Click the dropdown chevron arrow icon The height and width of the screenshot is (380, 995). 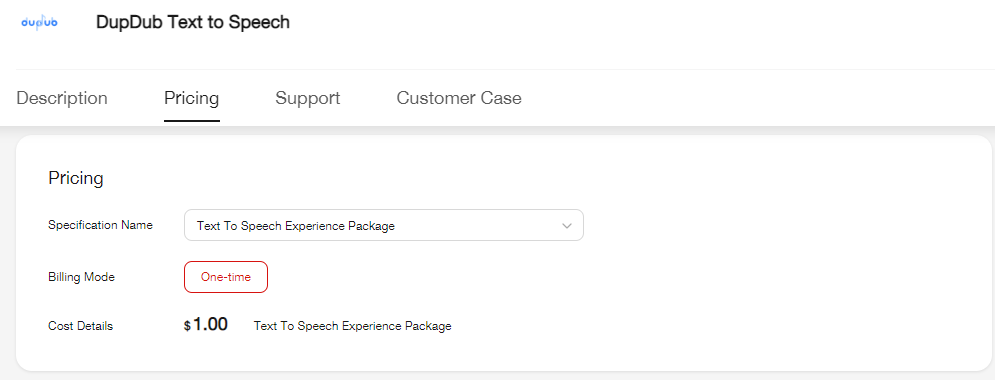(567, 226)
